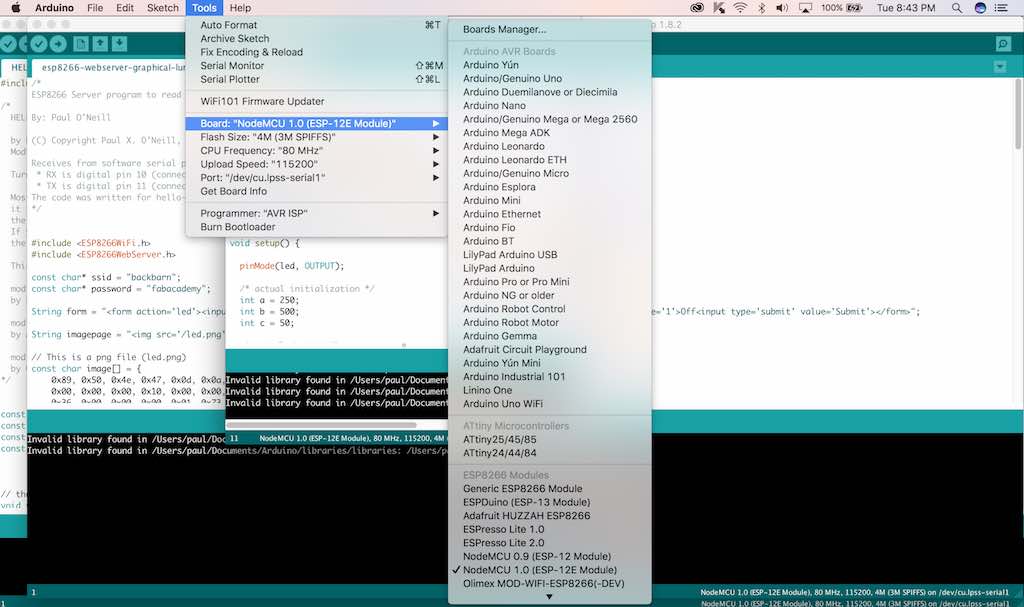This screenshot has height=607, width=1024.
Task: Expand the Upload Speed "115200" submenu
Action: [316, 164]
